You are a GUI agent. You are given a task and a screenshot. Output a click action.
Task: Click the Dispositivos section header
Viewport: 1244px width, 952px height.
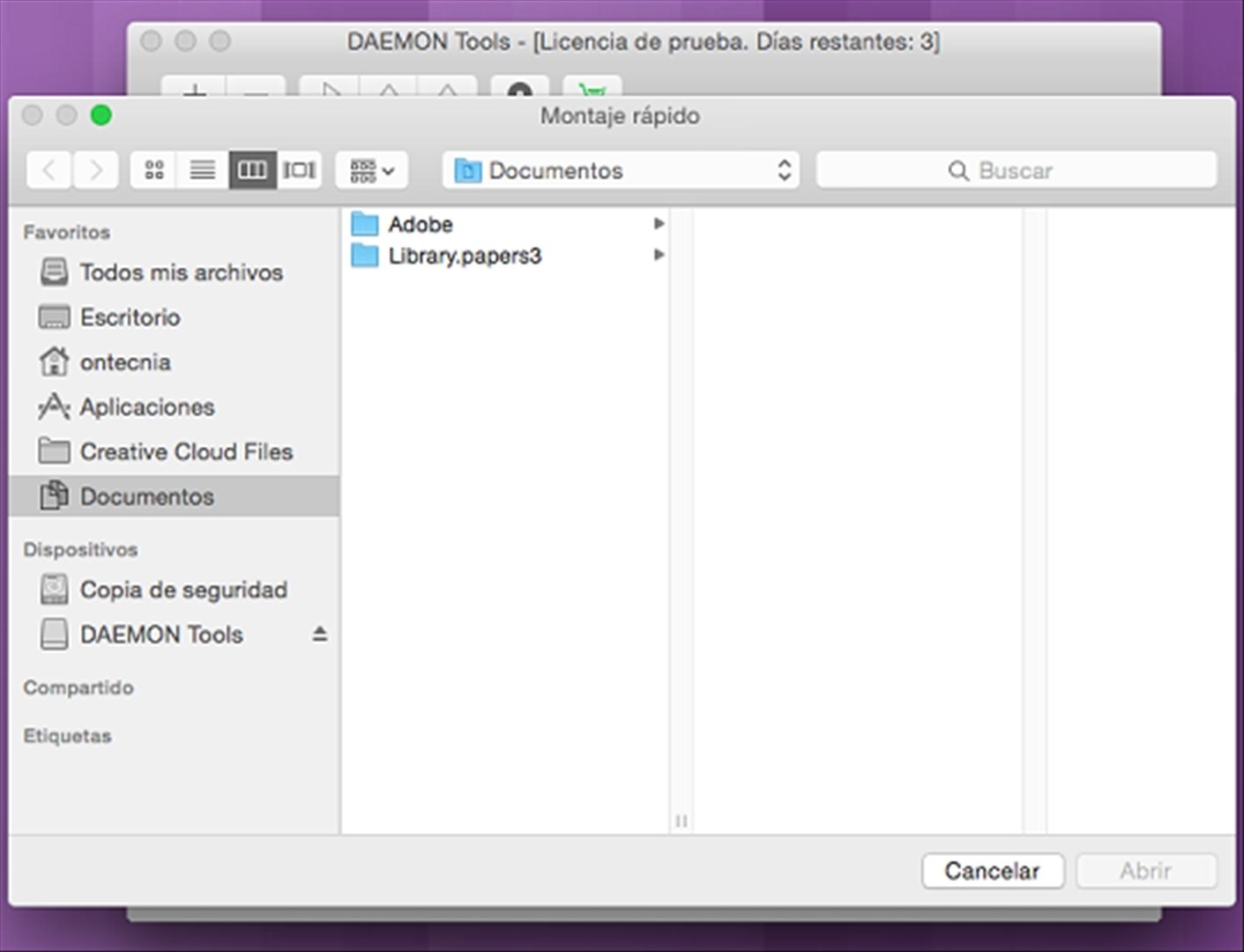pos(80,550)
